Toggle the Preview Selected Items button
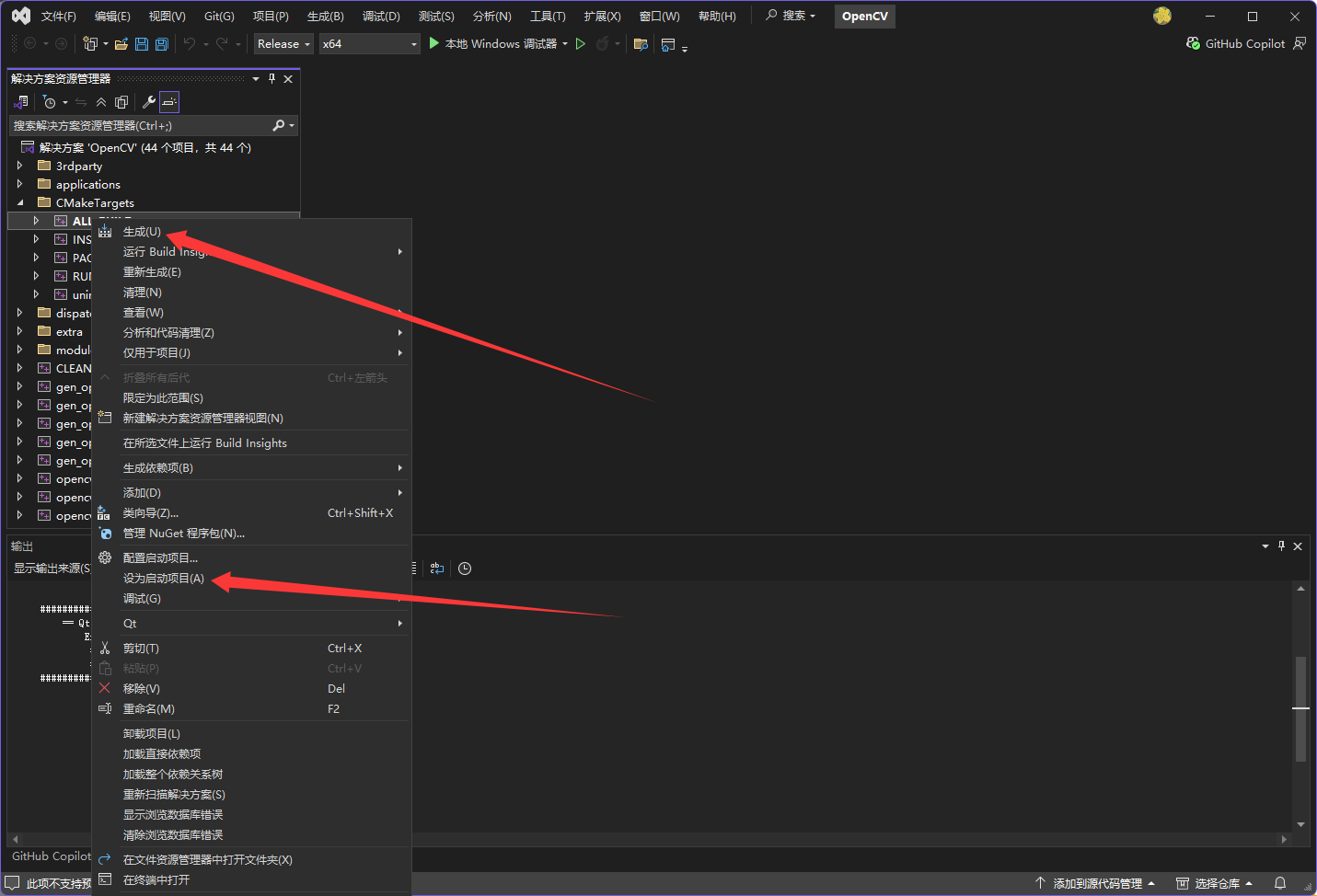This screenshot has width=1317, height=896. pyautogui.click(x=169, y=102)
